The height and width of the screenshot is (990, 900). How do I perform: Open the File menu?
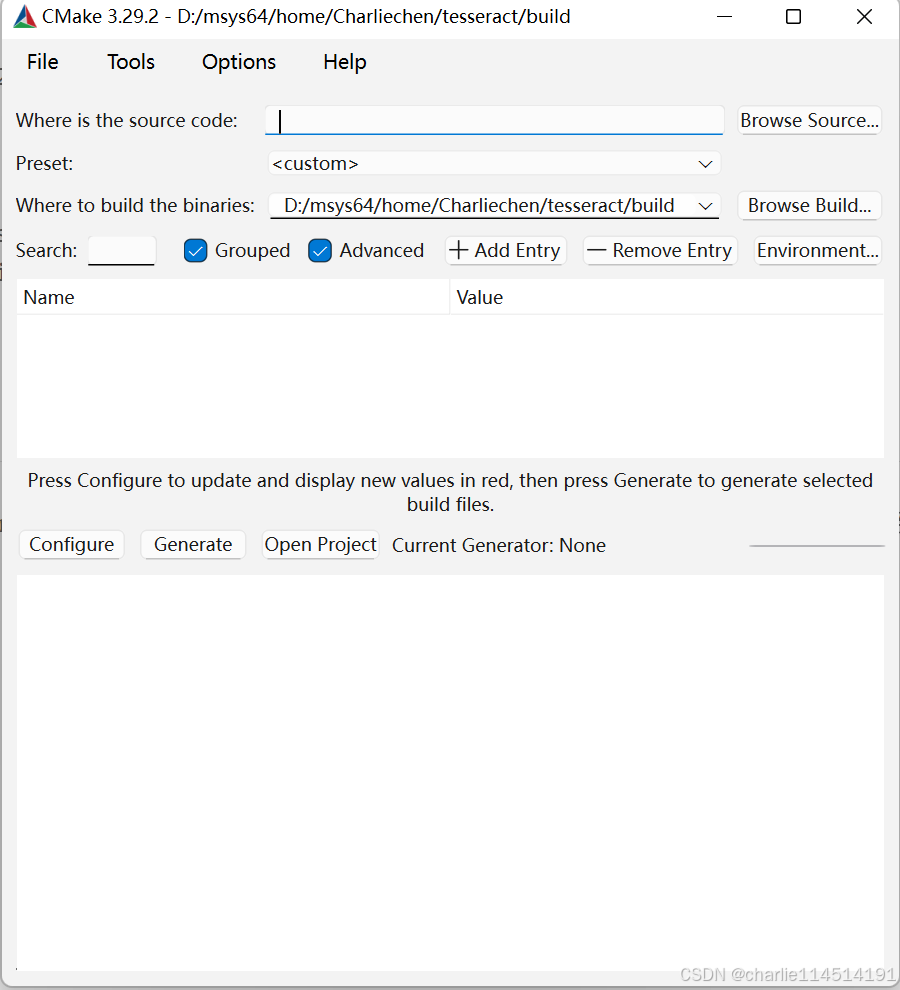point(42,62)
